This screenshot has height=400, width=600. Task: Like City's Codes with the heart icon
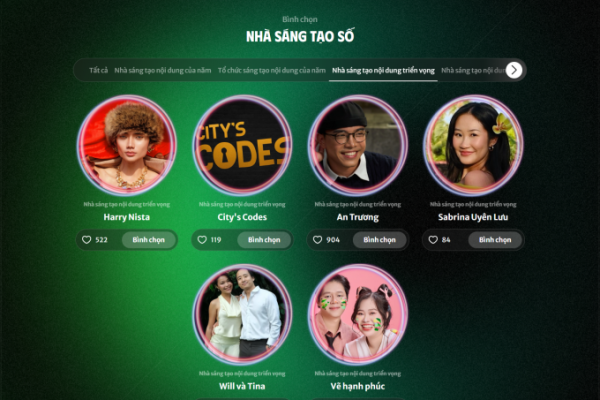tap(202, 240)
